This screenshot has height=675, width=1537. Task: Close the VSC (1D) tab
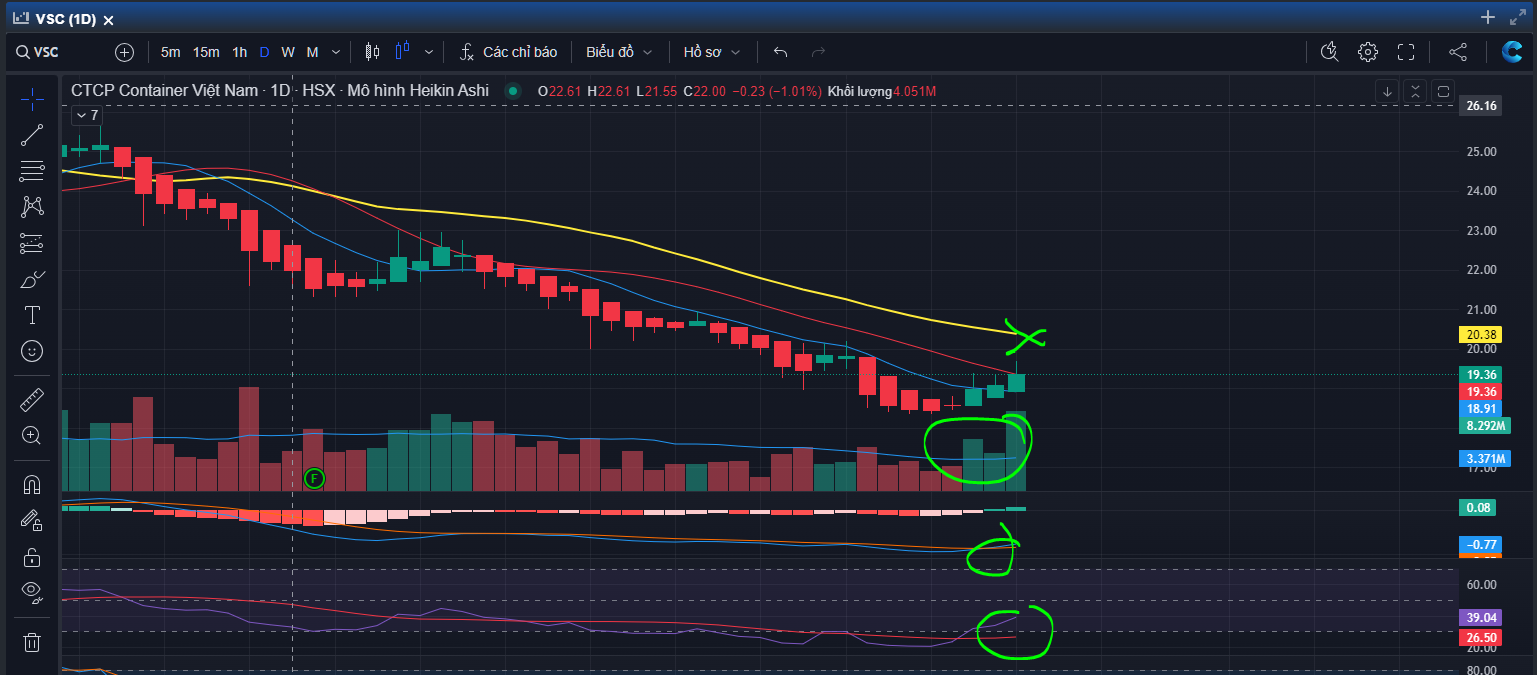pyautogui.click(x=108, y=20)
